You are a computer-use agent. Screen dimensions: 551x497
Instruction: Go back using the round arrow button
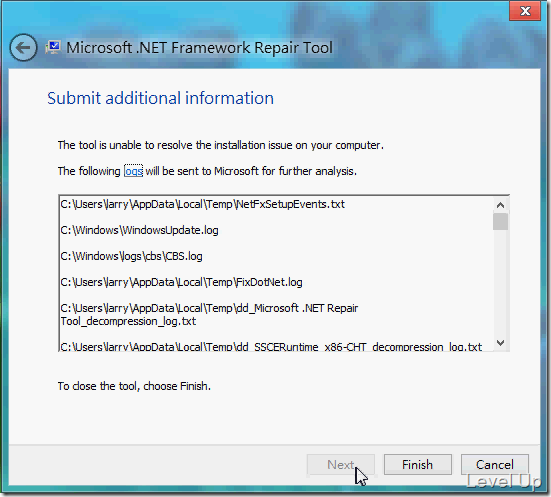tap(23, 47)
